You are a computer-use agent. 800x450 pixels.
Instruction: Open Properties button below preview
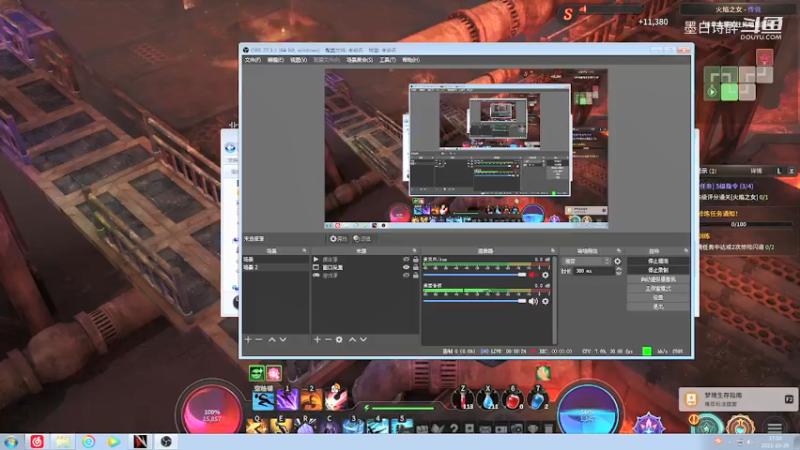(338, 239)
